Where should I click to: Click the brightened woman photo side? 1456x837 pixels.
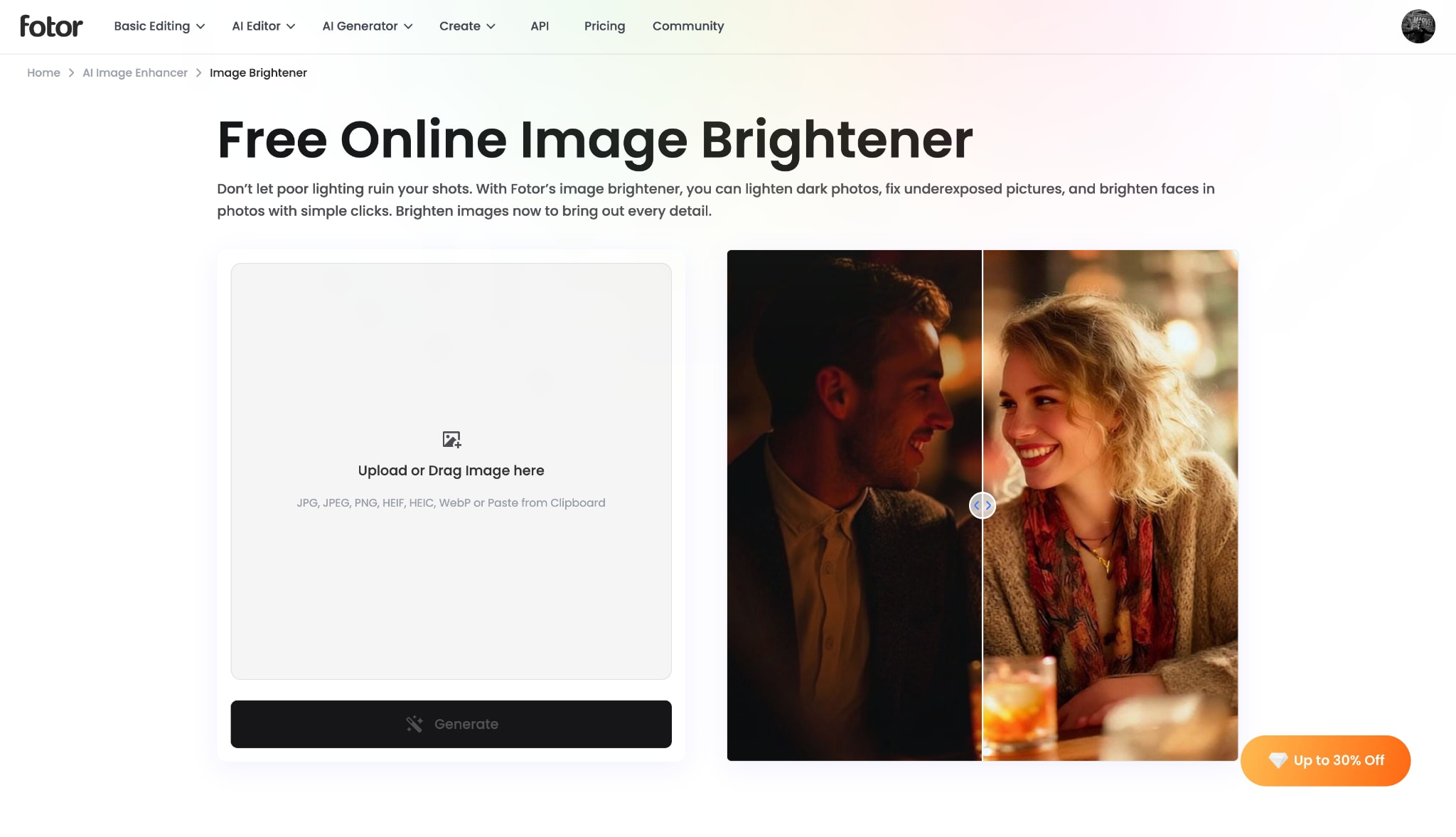point(1110,505)
